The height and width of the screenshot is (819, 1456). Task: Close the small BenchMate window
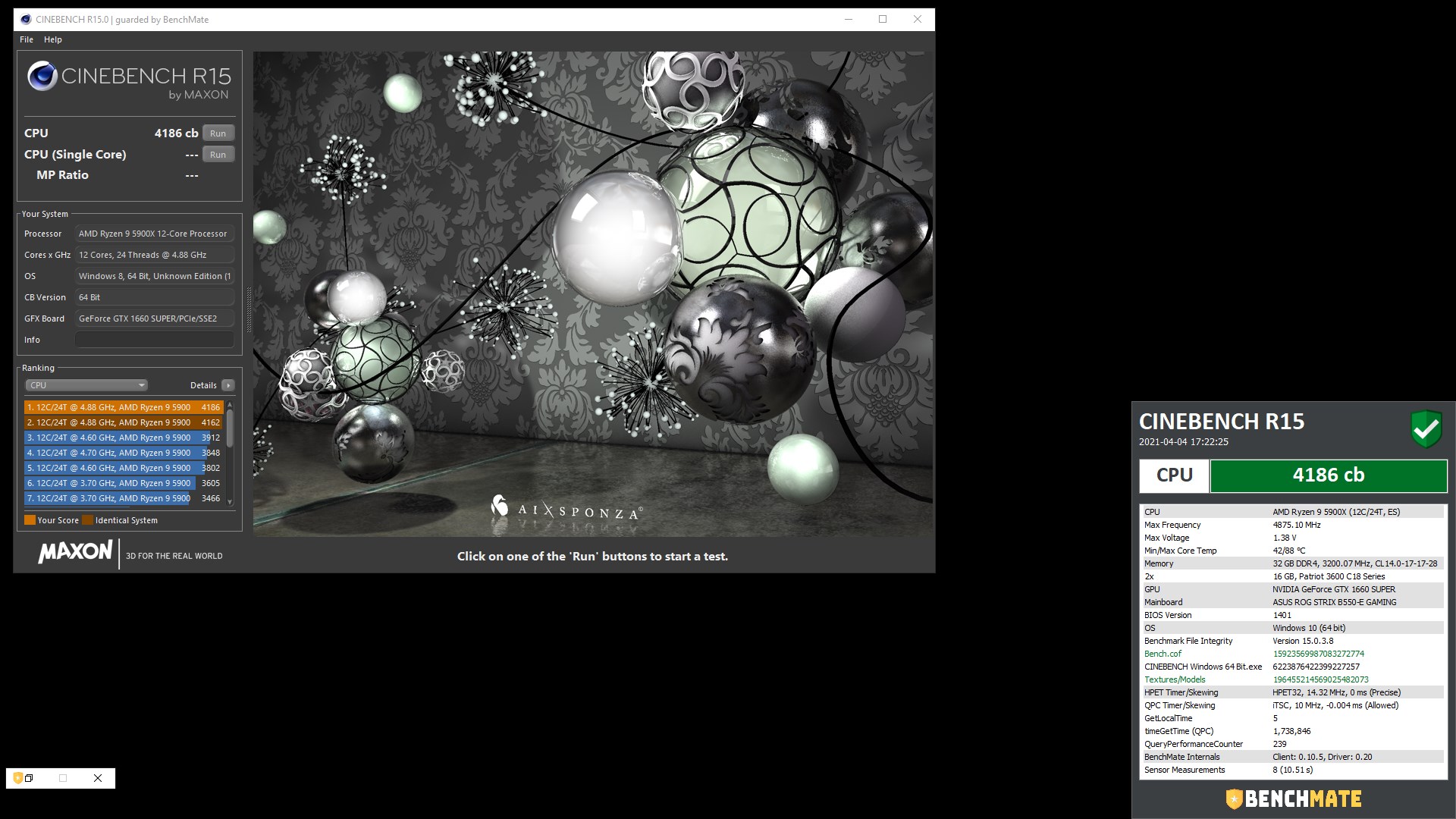pos(98,778)
